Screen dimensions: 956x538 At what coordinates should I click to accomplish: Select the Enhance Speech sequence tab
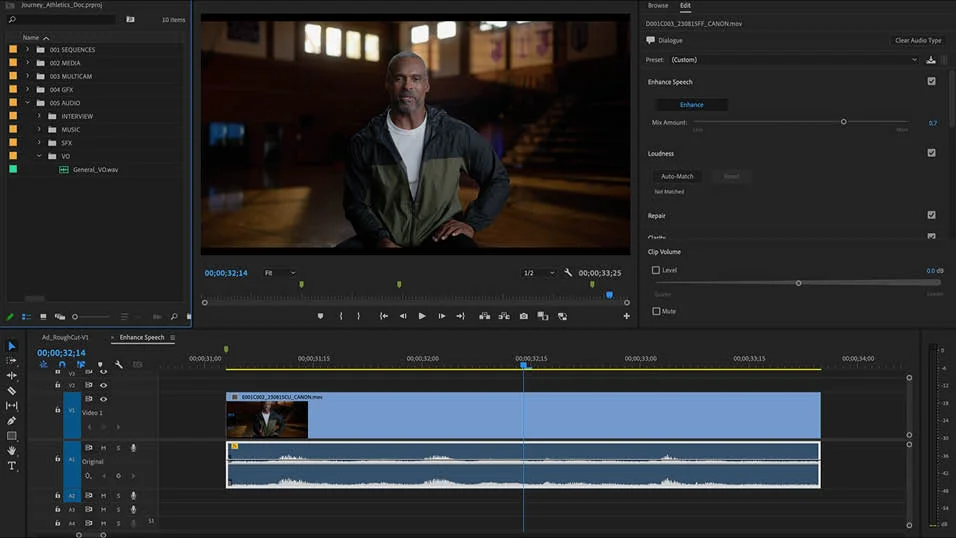coord(142,337)
